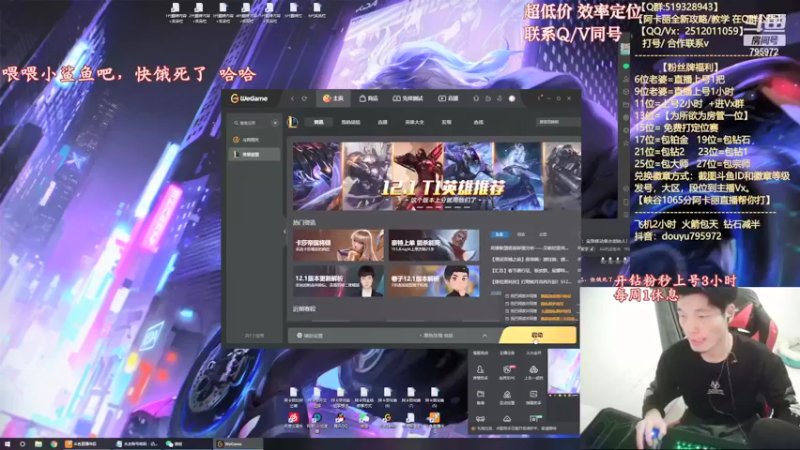Select the 英雄联盟 game in the sidebar
800x450 pixels.
[x=254, y=154]
